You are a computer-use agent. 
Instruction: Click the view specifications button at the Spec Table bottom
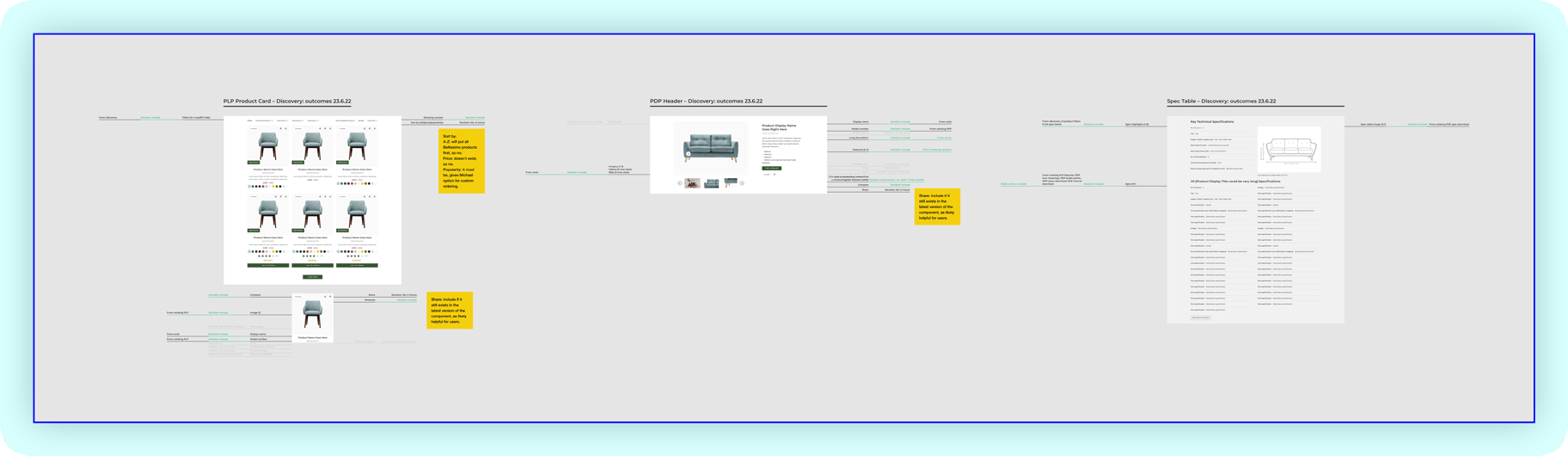click(x=1200, y=317)
